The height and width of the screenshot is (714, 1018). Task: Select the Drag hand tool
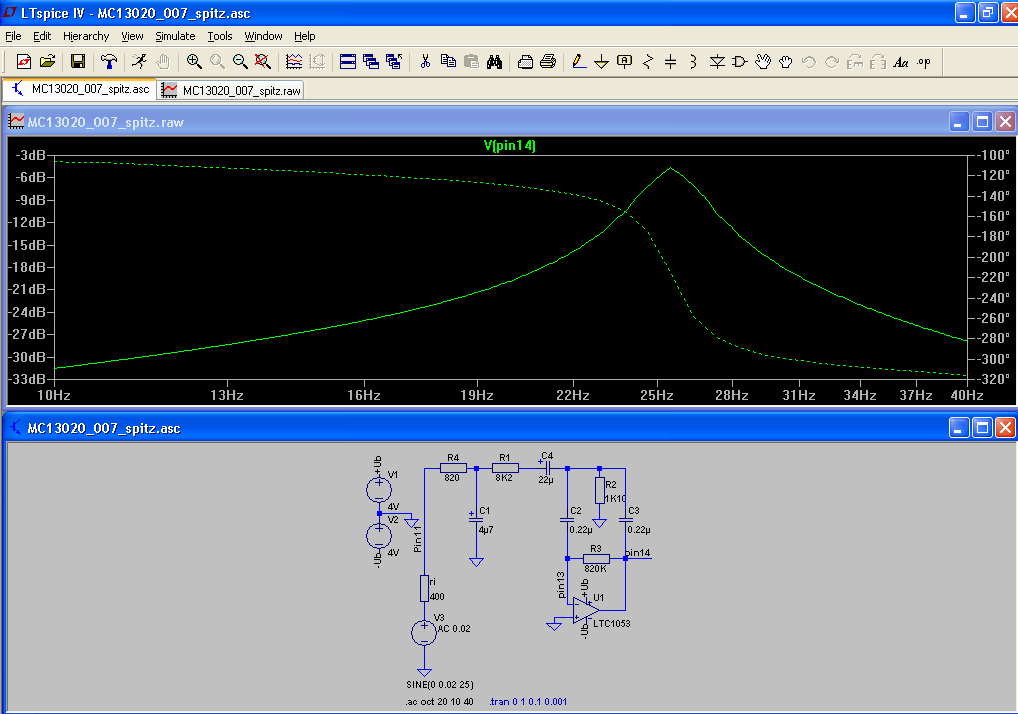coord(786,62)
